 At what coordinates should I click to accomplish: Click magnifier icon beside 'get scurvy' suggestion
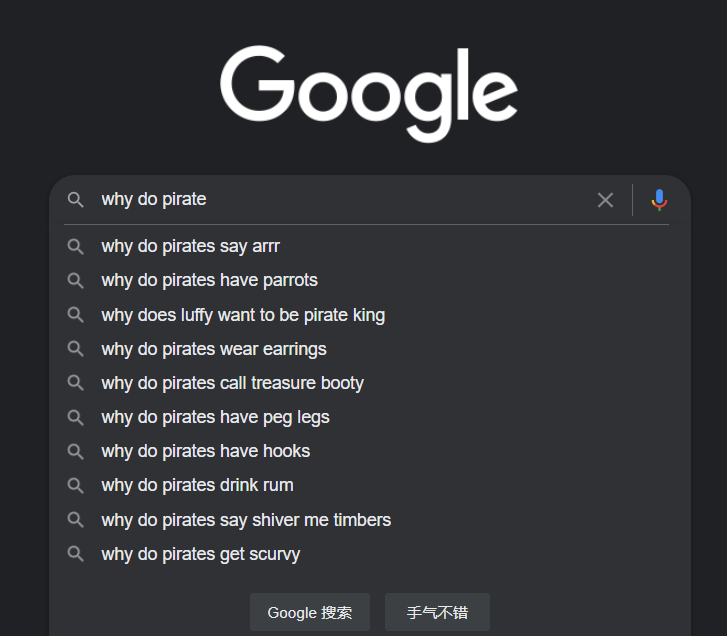pyautogui.click(x=76, y=554)
